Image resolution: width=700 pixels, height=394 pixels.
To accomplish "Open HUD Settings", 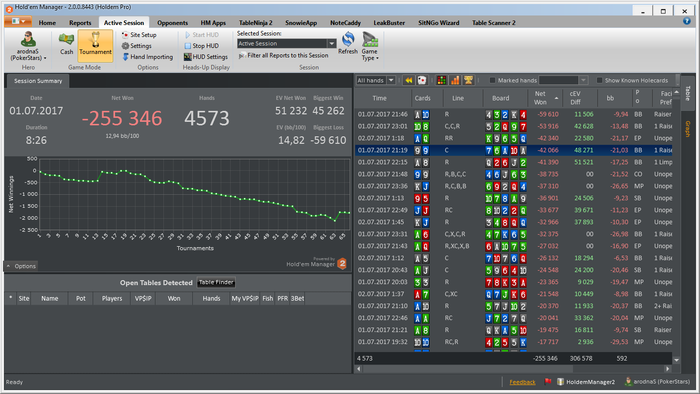I will (206, 57).
